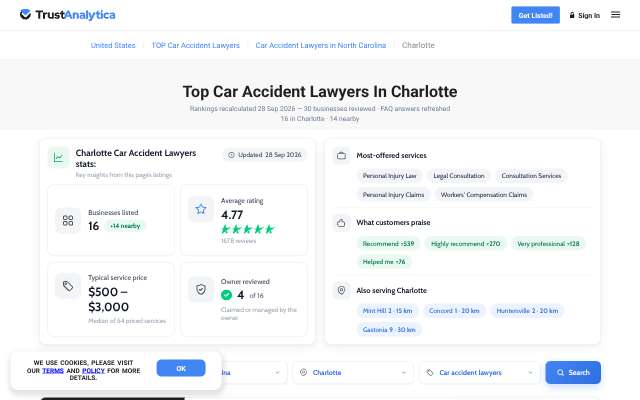
Task: Select the Consultation Services tag
Action: pos(531,176)
